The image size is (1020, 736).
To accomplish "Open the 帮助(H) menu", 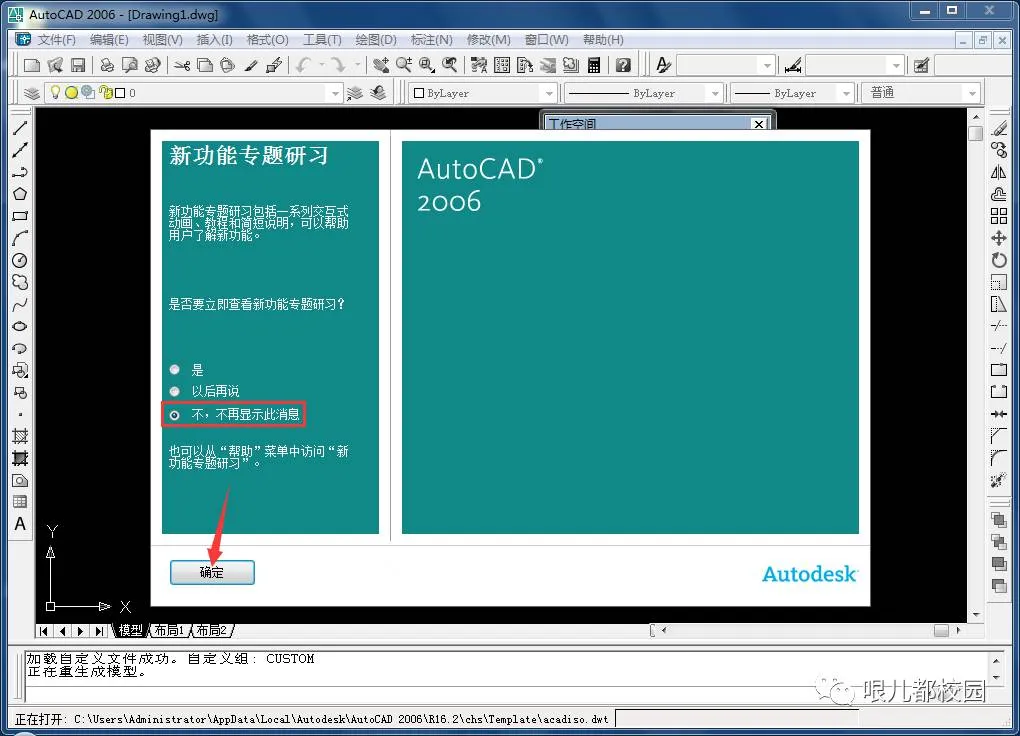I will coord(604,40).
